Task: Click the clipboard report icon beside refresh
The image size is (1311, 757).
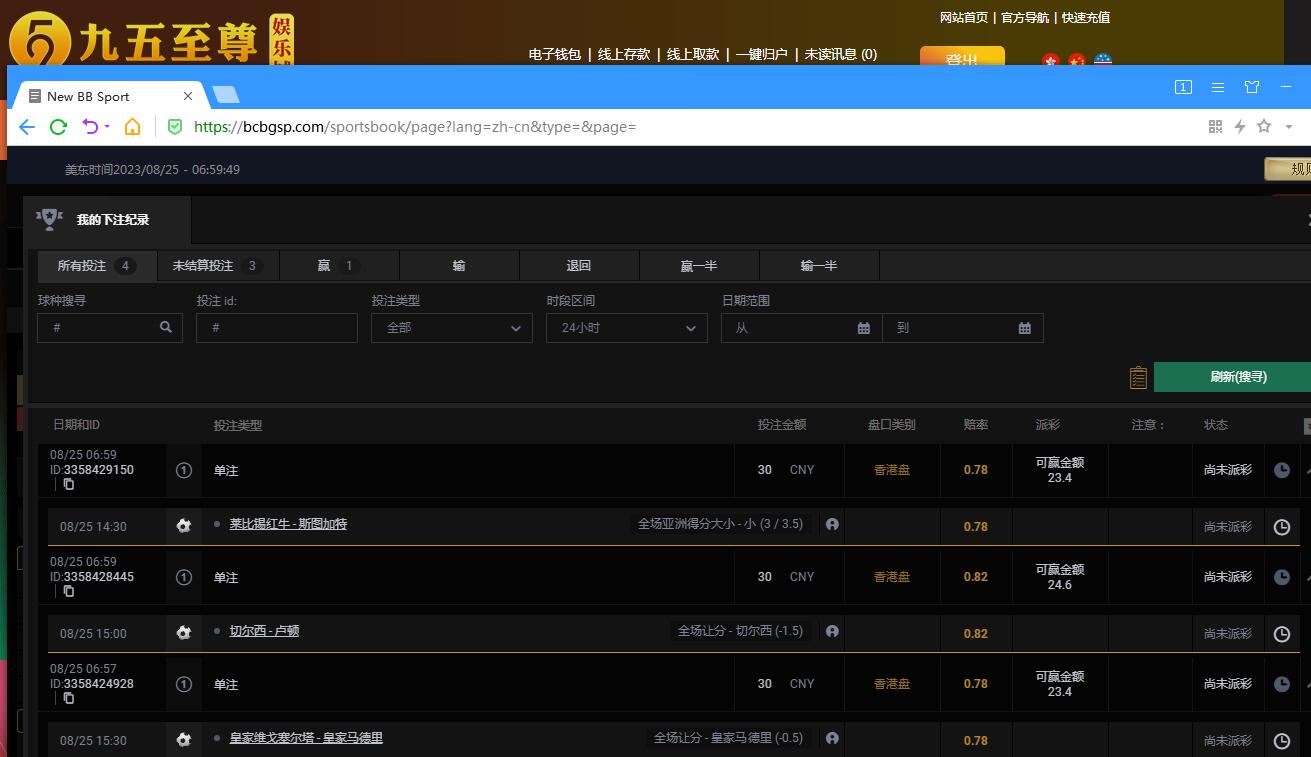Action: coord(1138,377)
